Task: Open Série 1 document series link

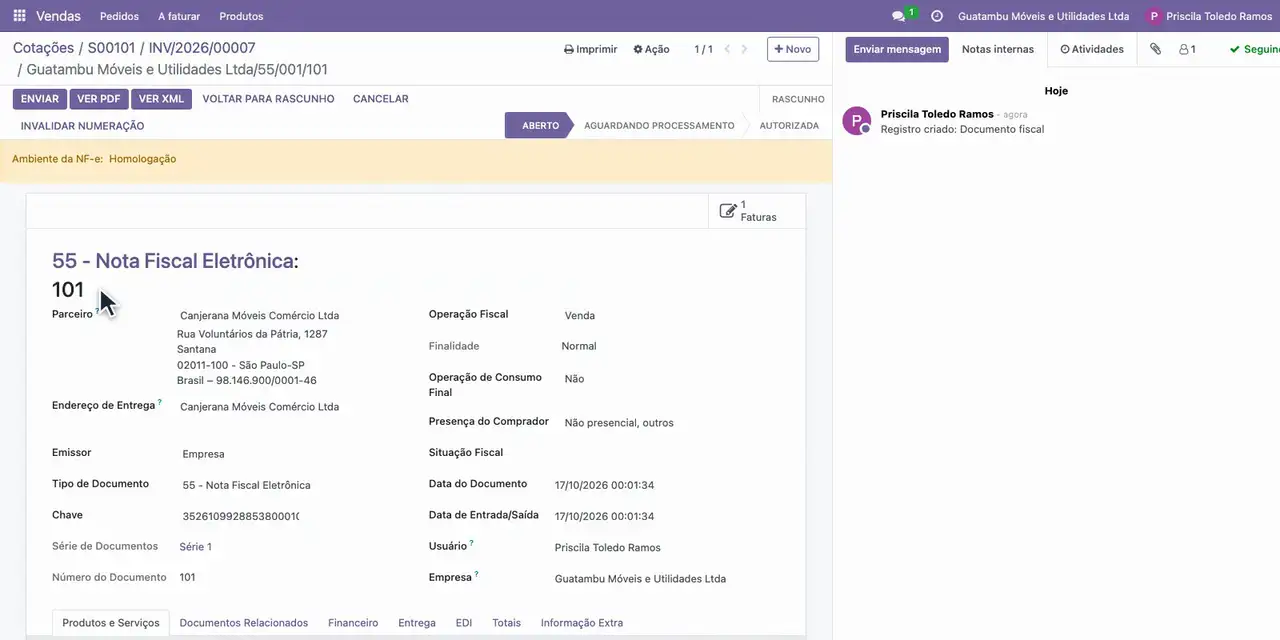Action: click(195, 547)
